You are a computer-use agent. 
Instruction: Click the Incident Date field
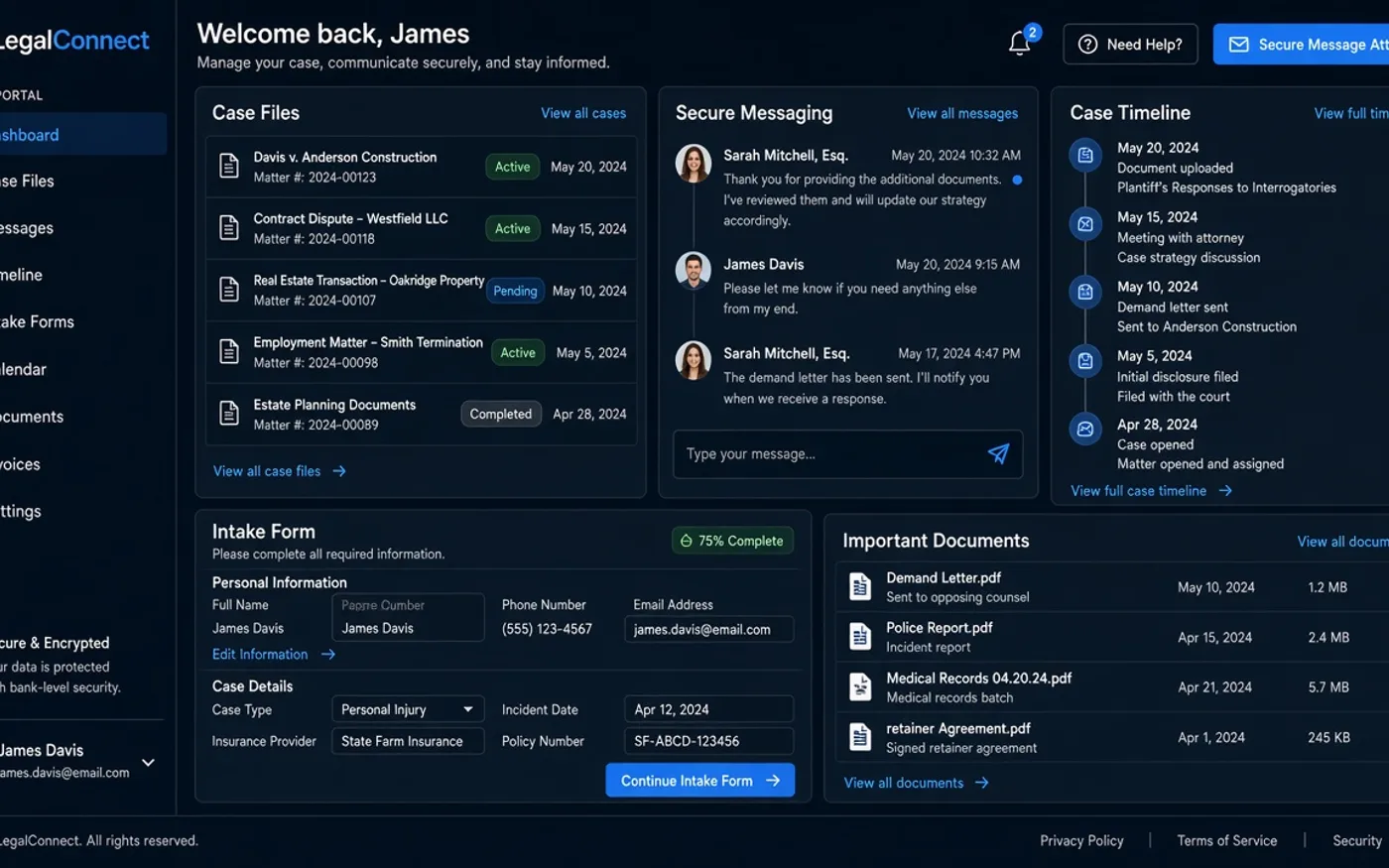tap(709, 709)
